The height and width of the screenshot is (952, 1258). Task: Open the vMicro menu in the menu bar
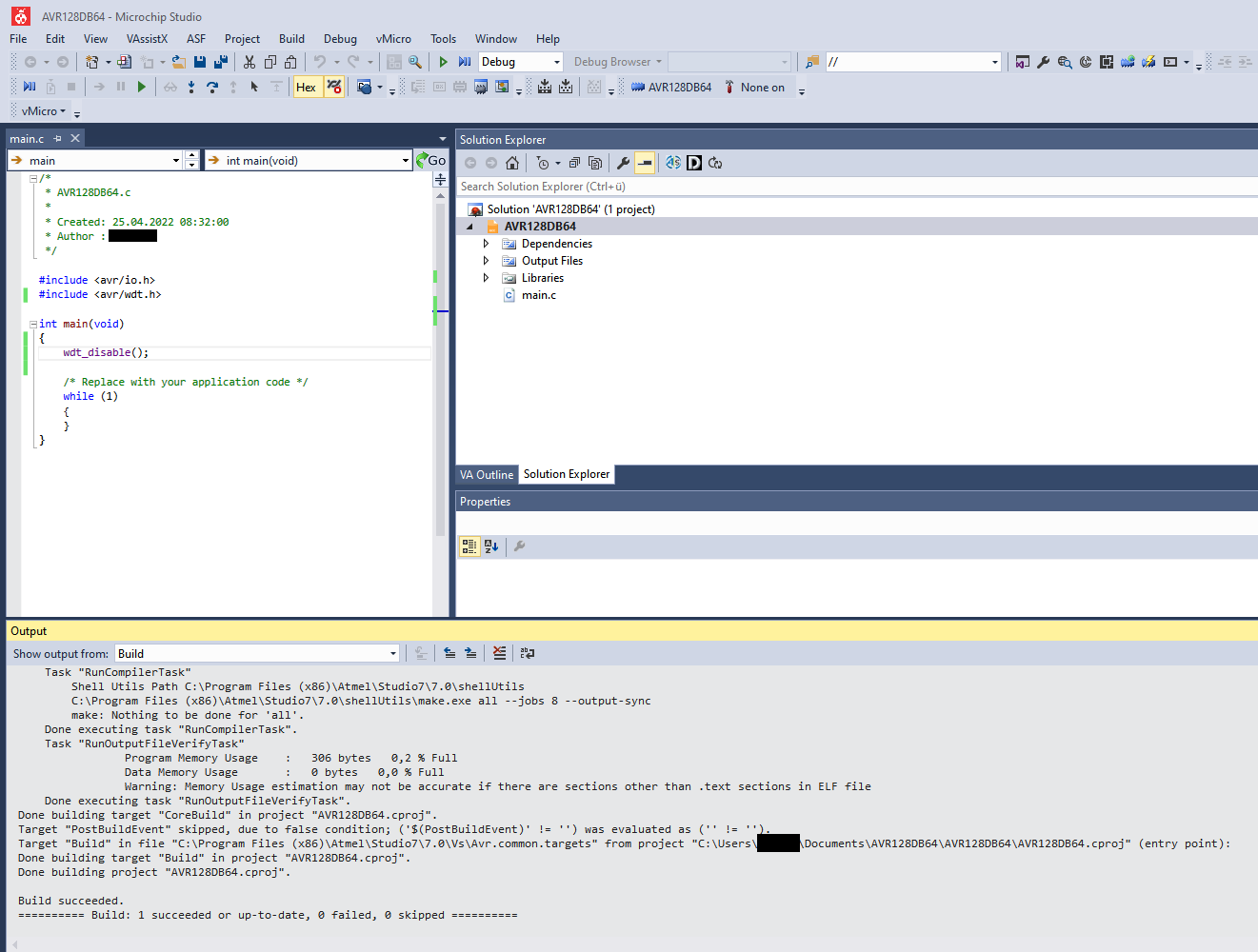coord(393,39)
